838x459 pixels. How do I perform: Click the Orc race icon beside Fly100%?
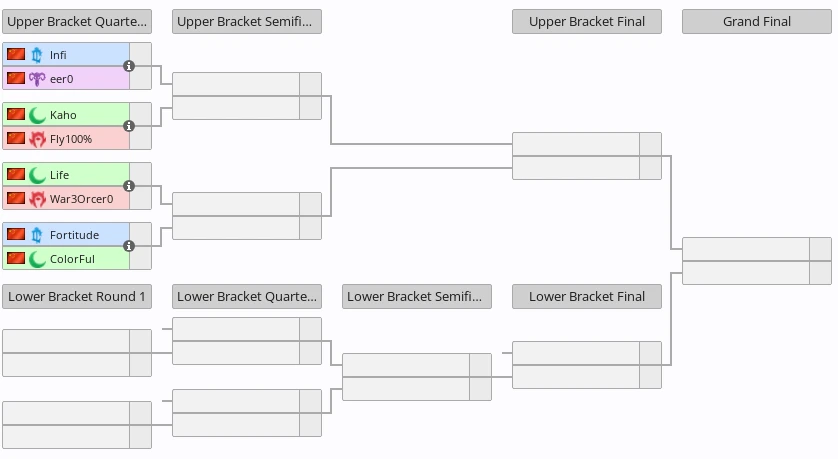click(x=37, y=138)
